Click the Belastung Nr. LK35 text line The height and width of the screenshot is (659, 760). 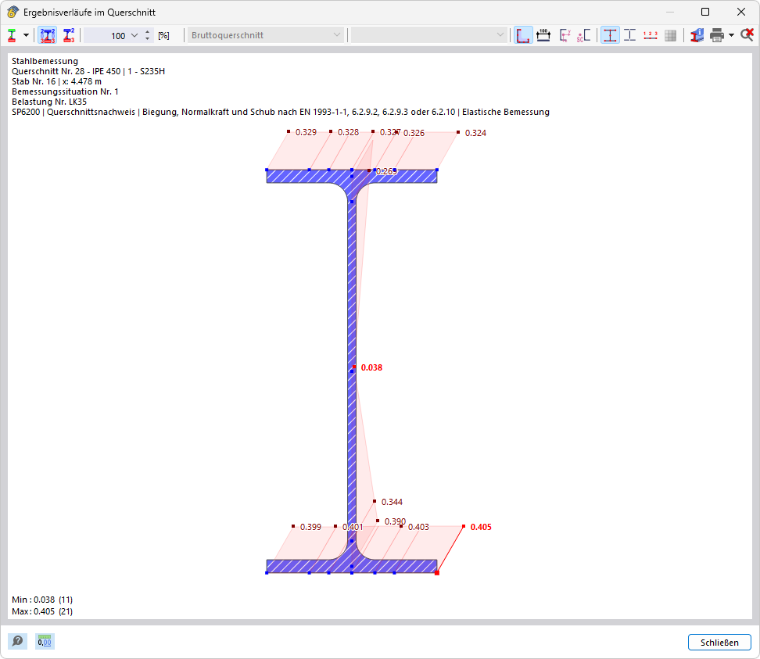49,102
